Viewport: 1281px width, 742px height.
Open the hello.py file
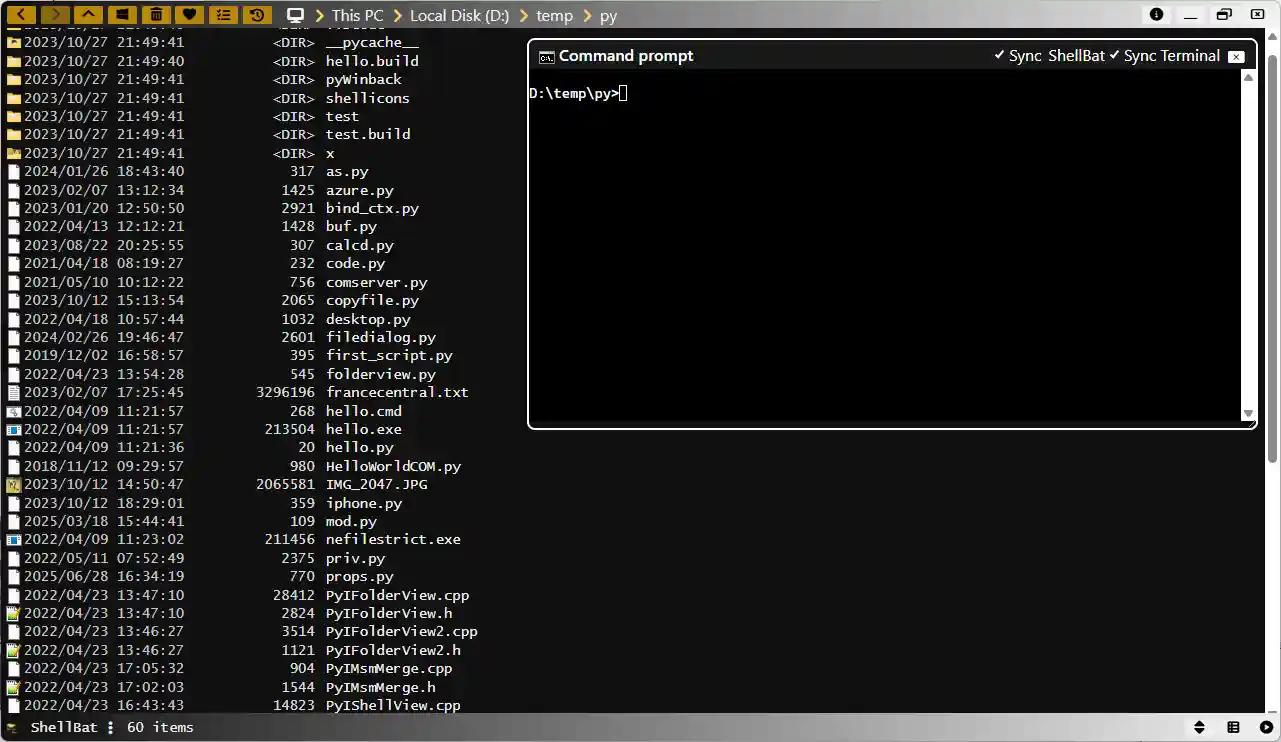359,447
